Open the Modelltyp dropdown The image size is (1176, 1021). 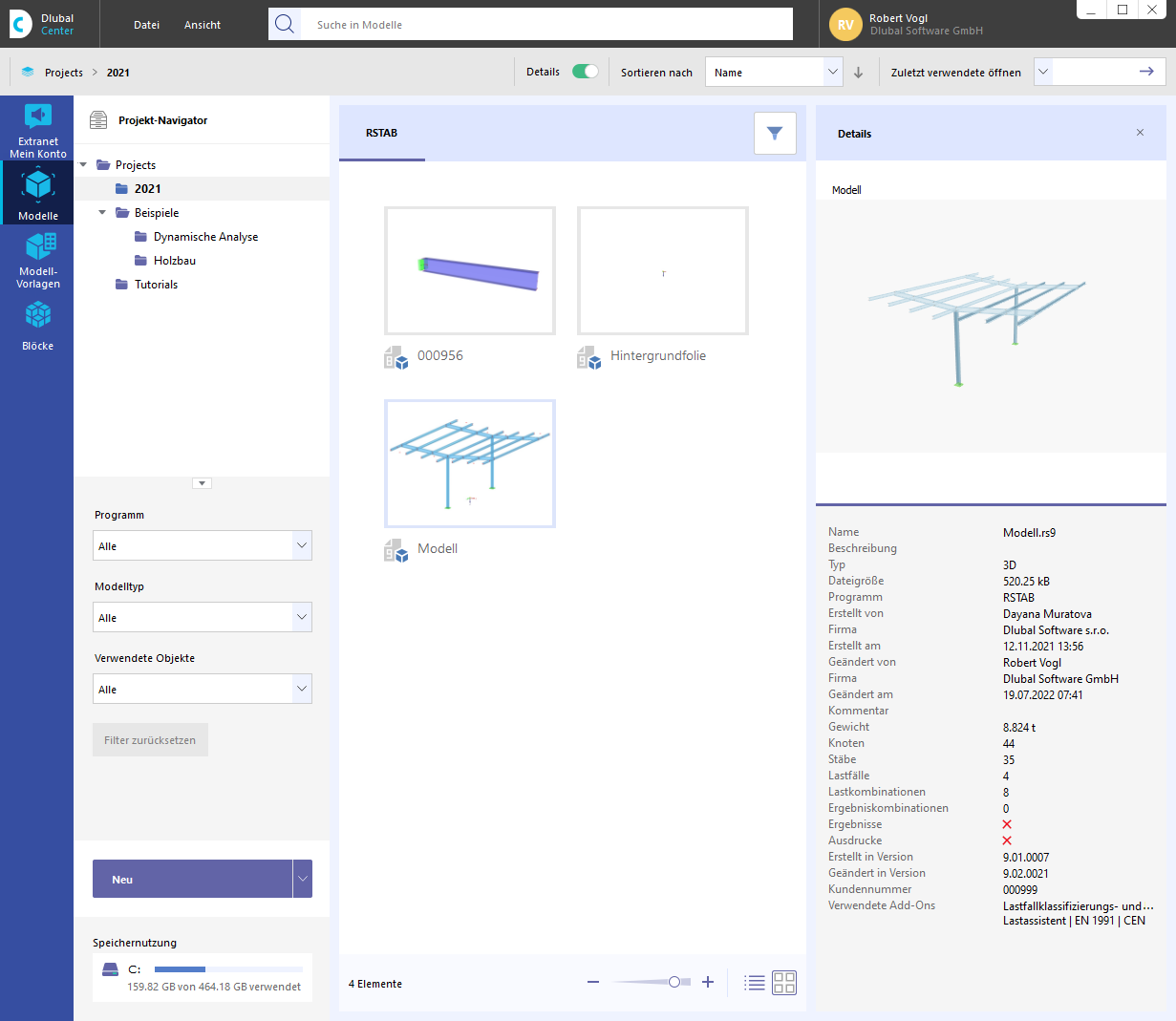pyautogui.click(x=203, y=617)
